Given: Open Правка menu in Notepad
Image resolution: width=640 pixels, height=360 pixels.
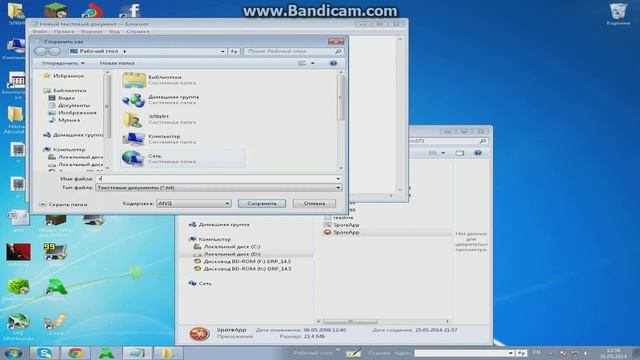Looking at the screenshot, I should [64, 31].
